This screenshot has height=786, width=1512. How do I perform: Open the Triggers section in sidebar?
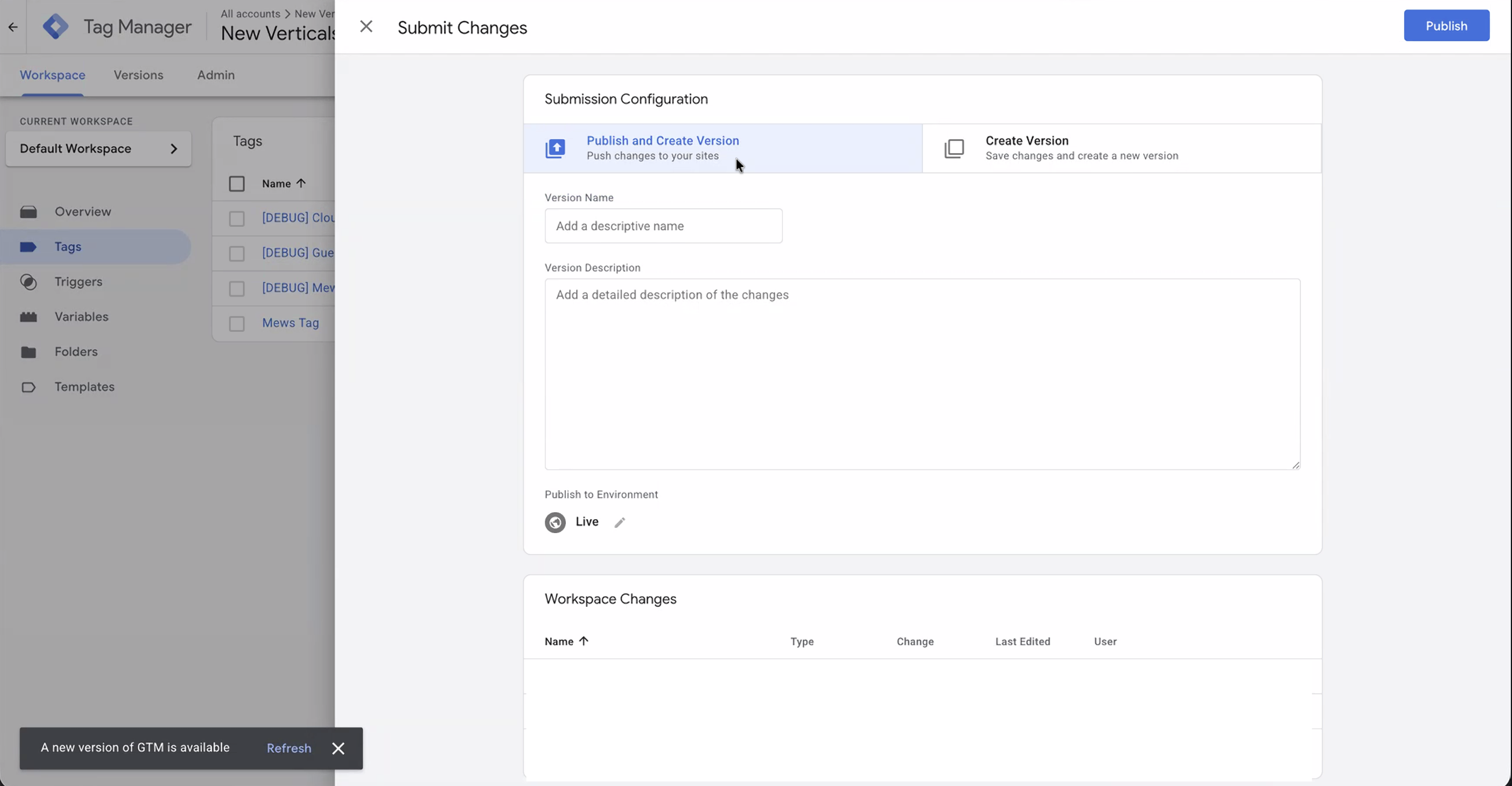click(78, 282)
